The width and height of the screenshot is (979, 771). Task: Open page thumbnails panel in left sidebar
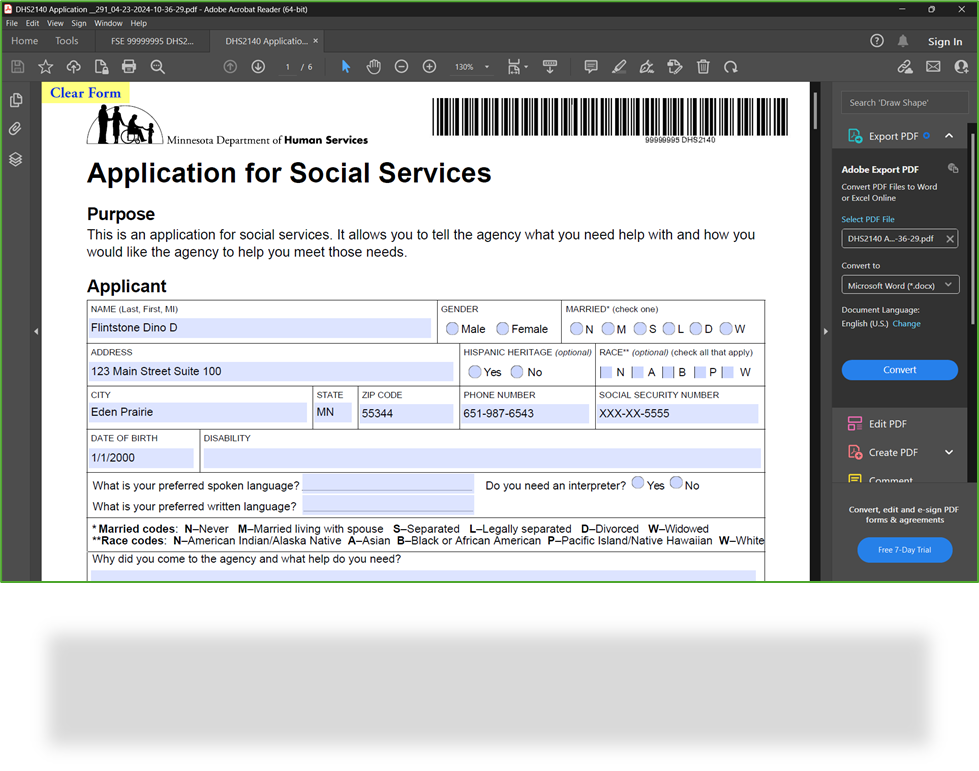15,100
